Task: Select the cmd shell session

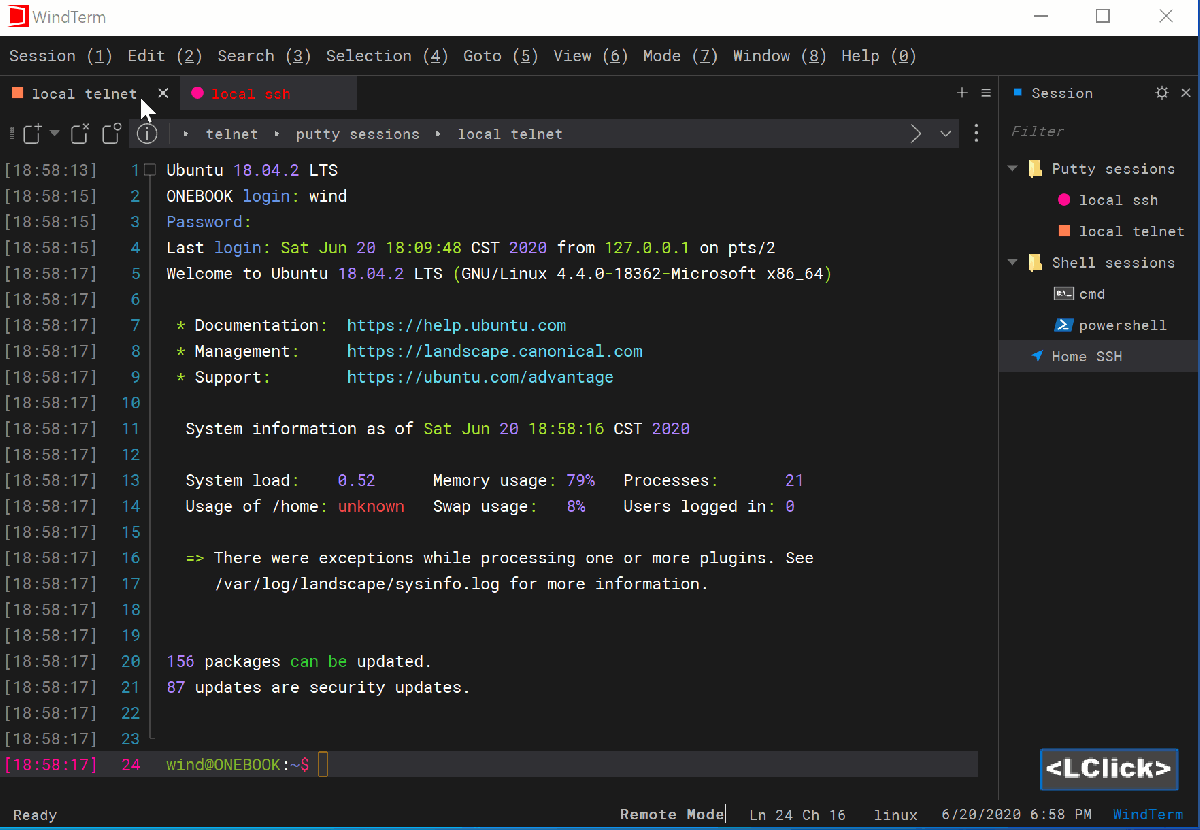Action: tap(1092, 294)
